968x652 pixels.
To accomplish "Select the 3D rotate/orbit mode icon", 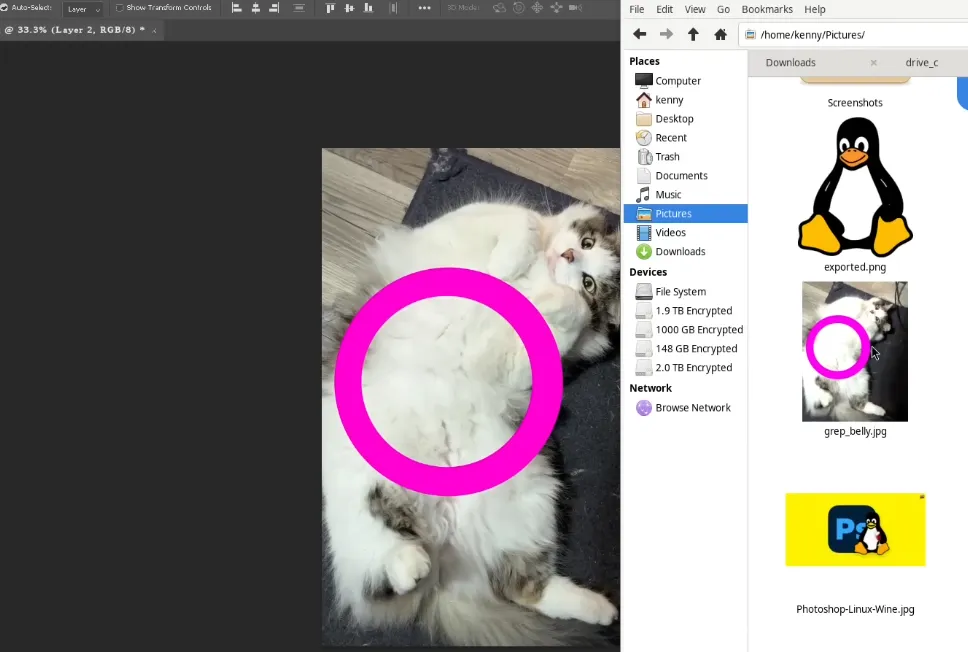I will click(x=499, y=8).
